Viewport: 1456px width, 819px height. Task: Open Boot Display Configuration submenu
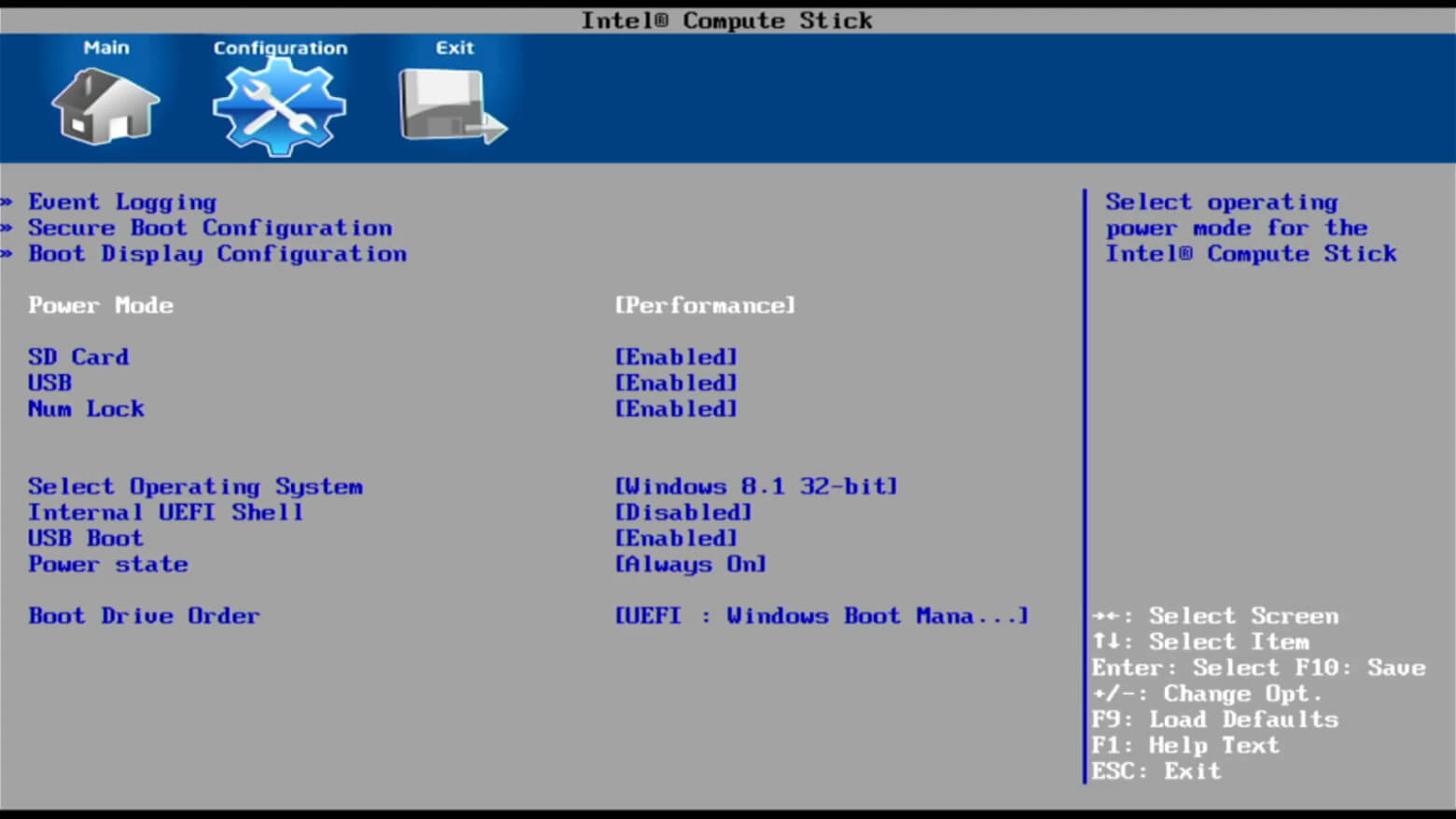217,254
